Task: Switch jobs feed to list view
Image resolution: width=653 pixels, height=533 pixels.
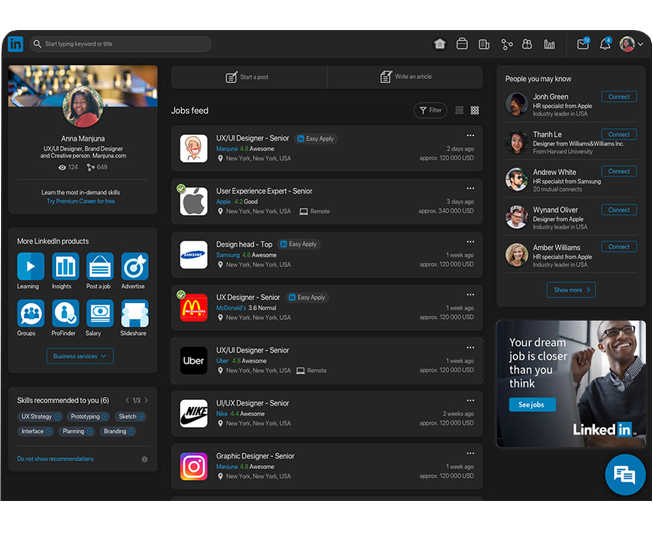Action: [x=459, y=110]
